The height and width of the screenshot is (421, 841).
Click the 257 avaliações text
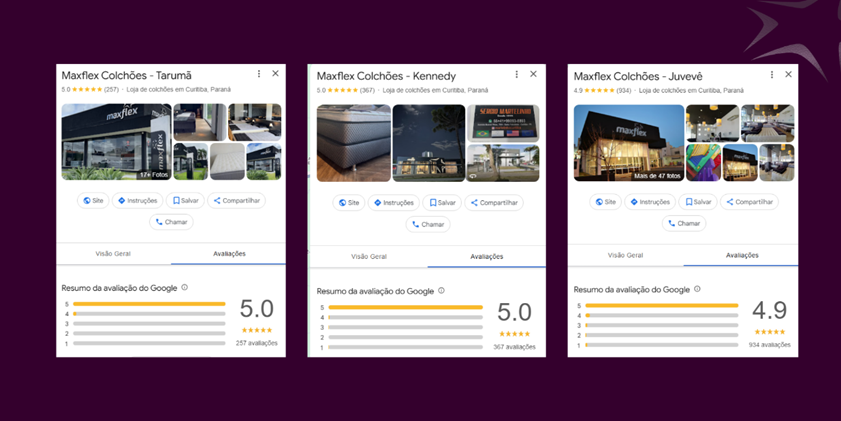pos(257,343)
